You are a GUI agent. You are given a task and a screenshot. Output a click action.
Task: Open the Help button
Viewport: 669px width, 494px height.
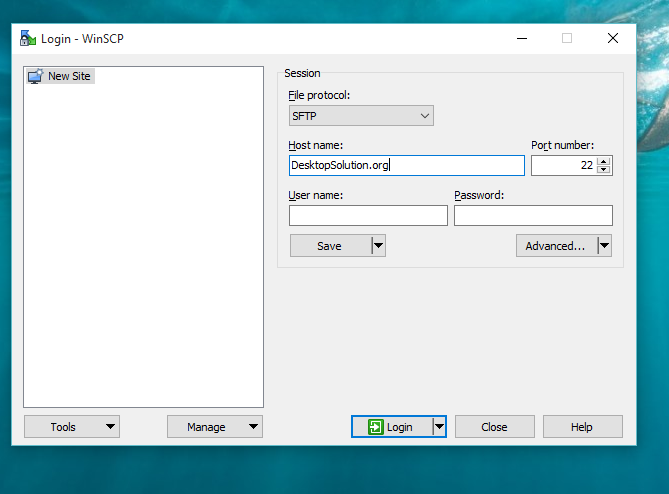point(582,427)
